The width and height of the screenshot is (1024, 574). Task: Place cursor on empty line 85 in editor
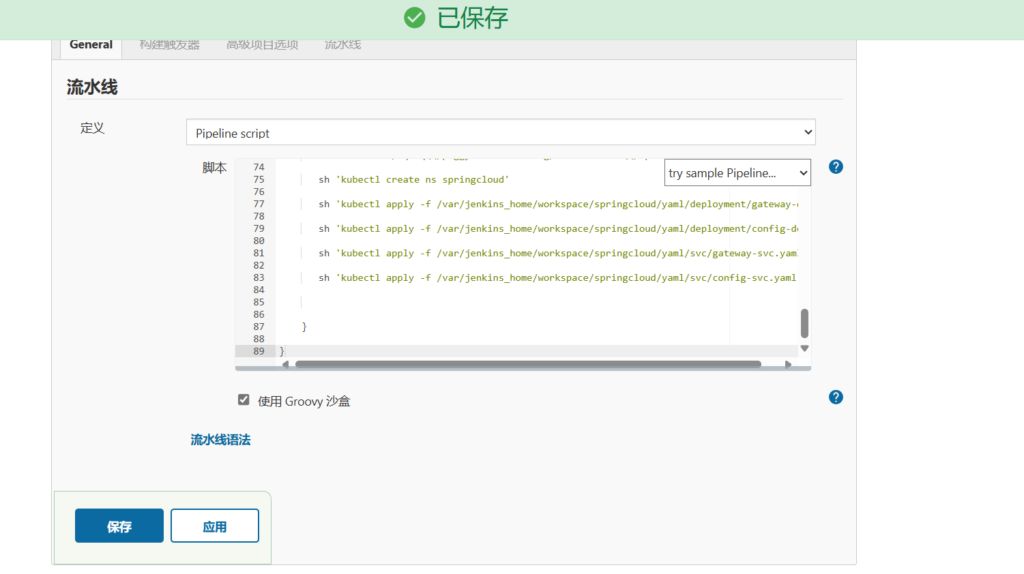tap(500, 302)
